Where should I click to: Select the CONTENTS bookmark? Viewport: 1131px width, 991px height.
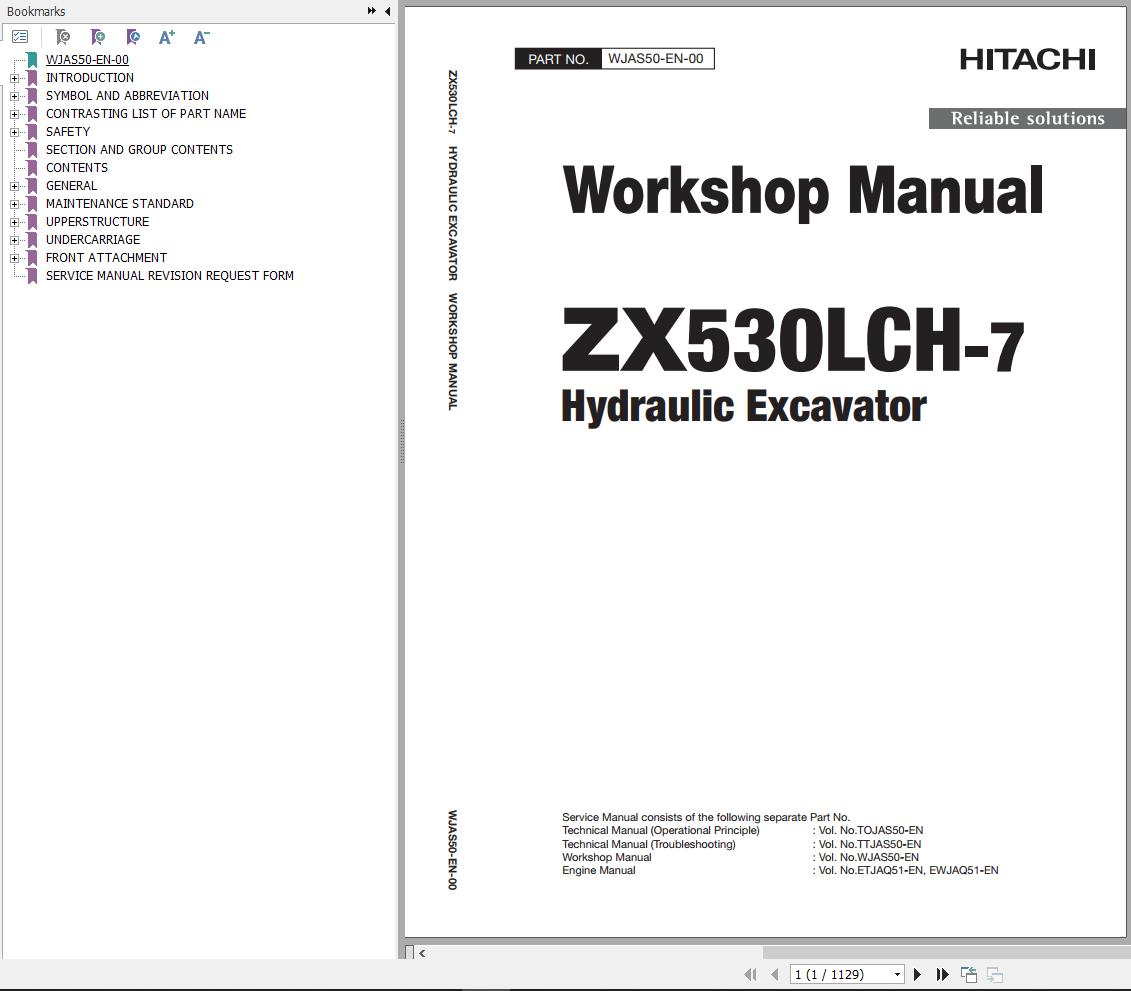point(76,168)
